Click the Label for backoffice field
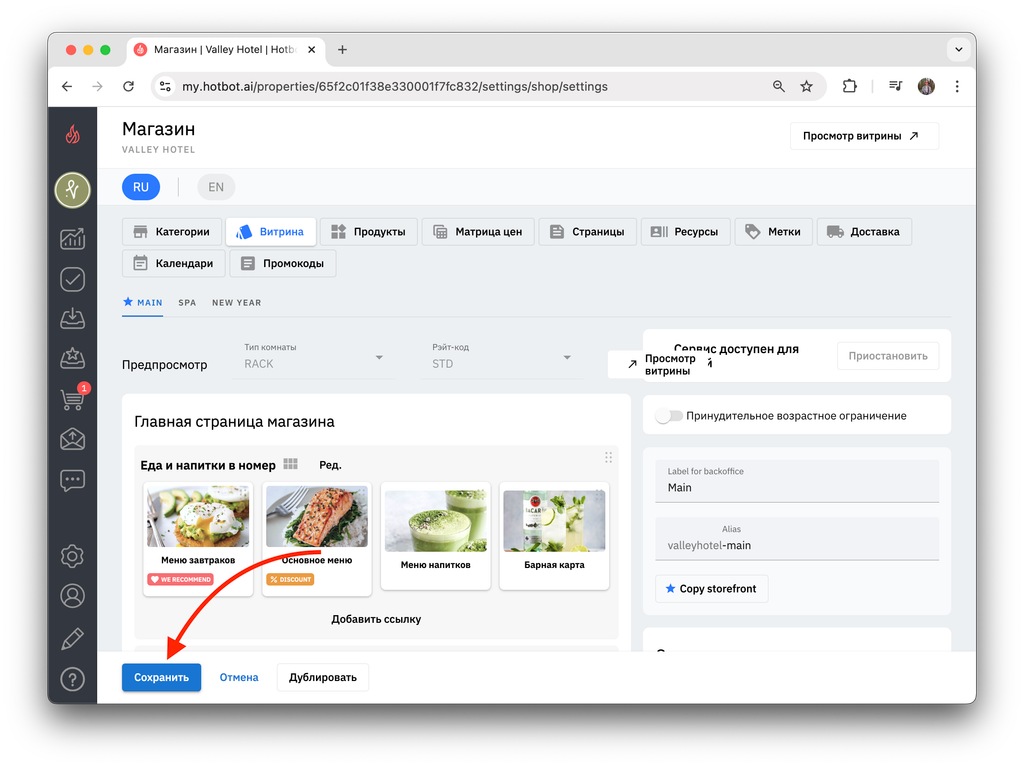The image size is (1024, 767). tap(797, 481)
